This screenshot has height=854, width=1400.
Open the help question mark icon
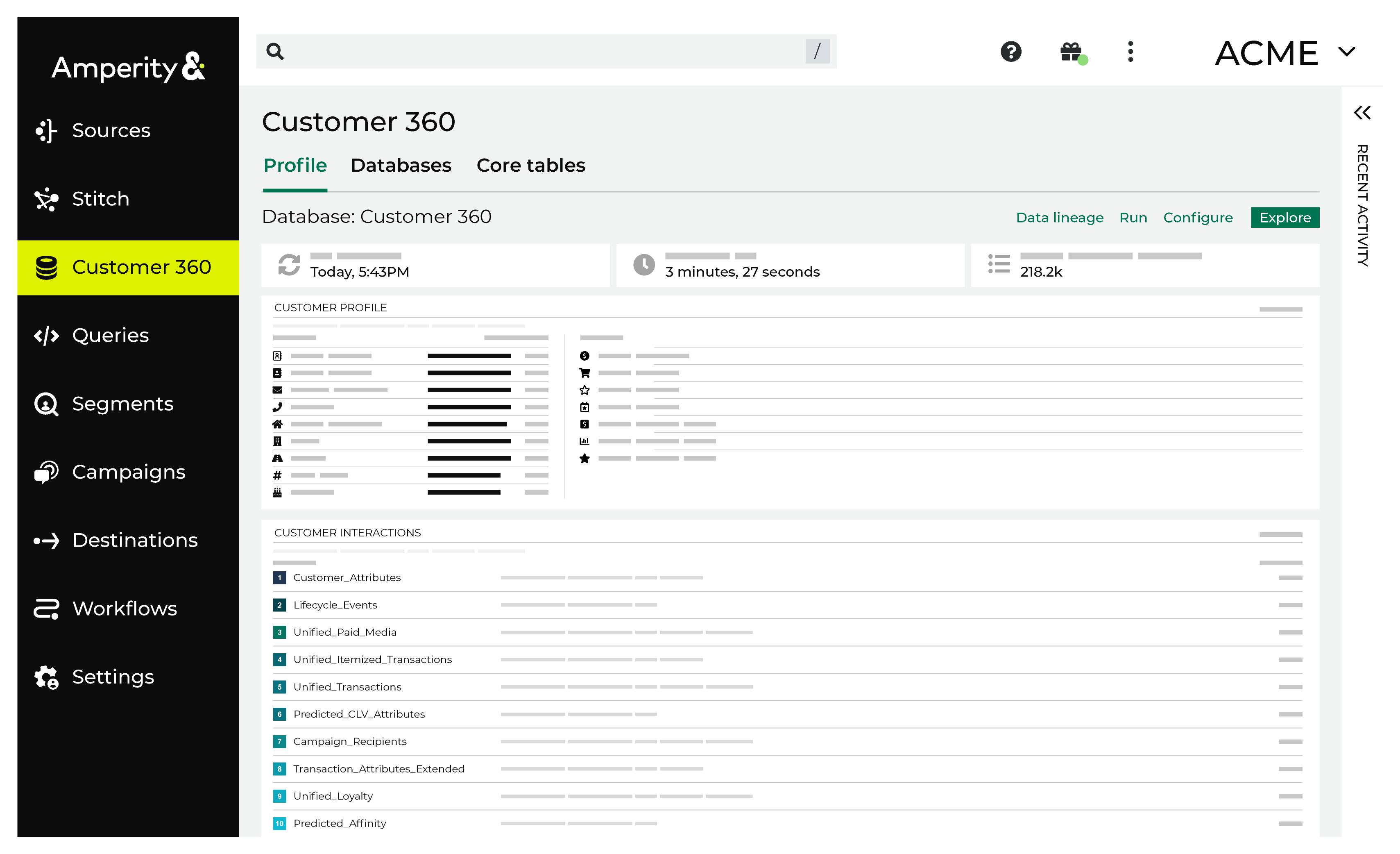1011,52
